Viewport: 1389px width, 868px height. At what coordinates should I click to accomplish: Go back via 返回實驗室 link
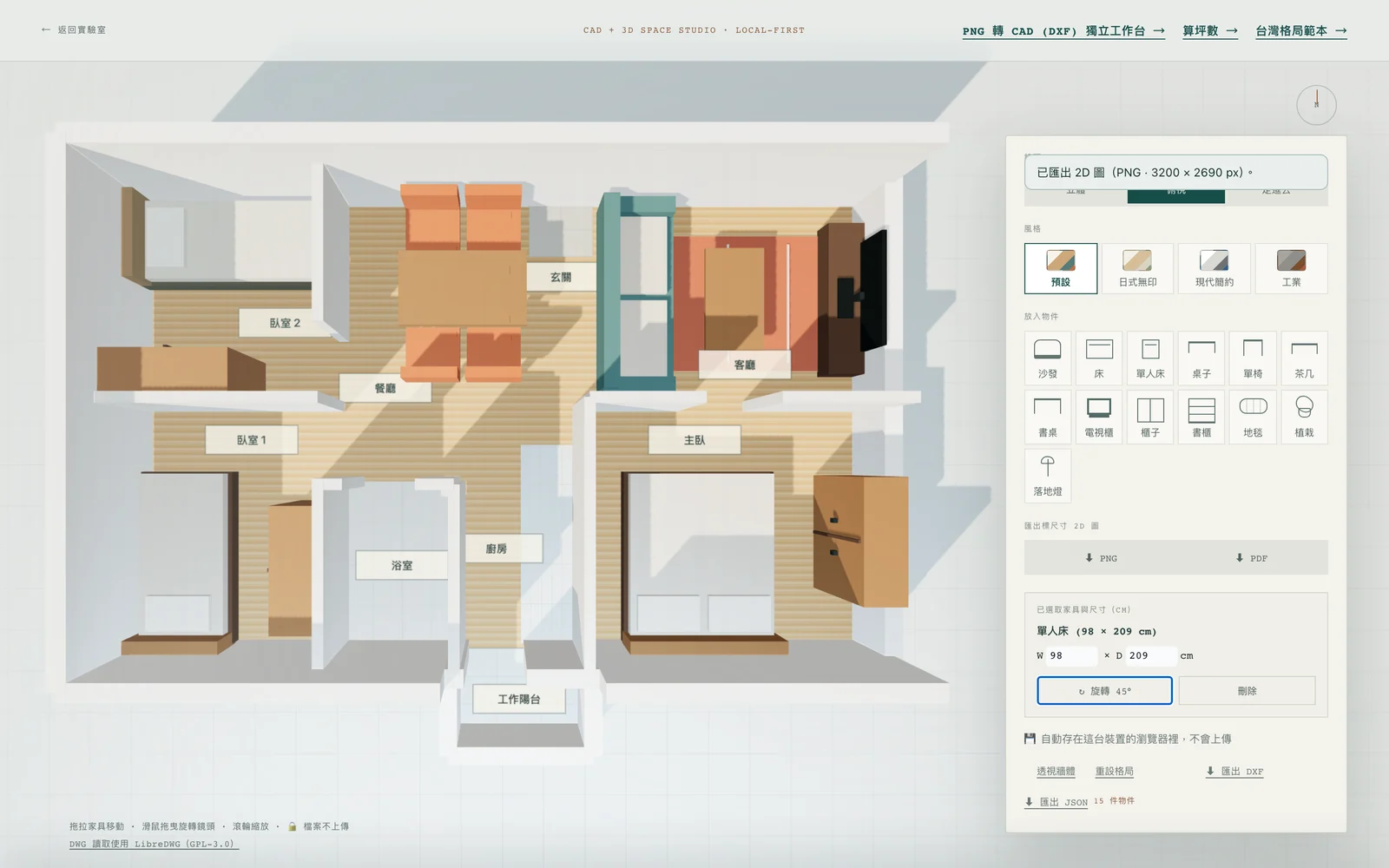[74, 30]
